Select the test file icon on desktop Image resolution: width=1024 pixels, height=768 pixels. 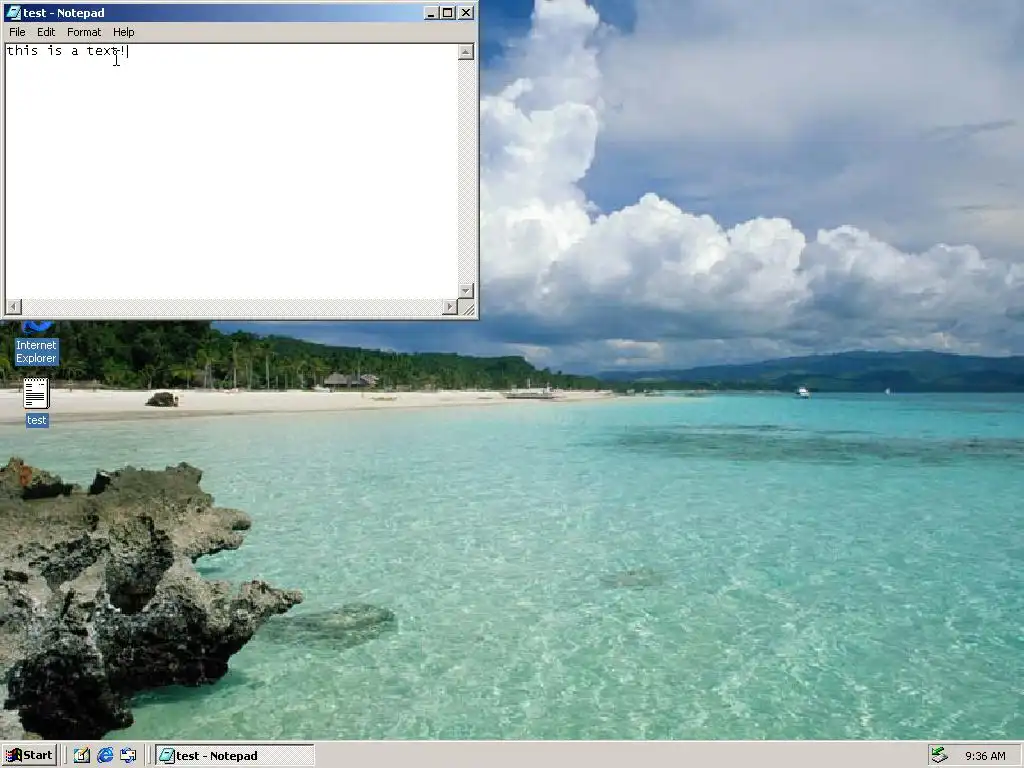pyautogui.click(x=36, y=393)
